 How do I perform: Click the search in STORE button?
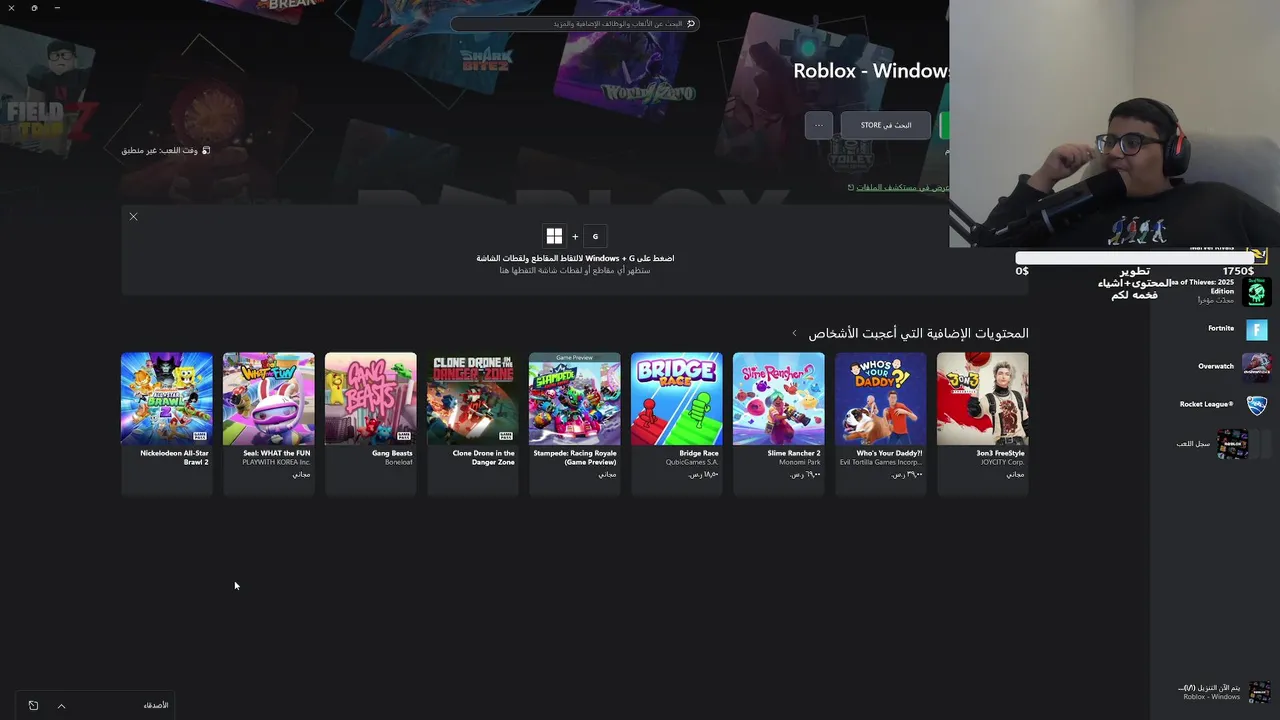pyautogui.click(x=885, y=125)
